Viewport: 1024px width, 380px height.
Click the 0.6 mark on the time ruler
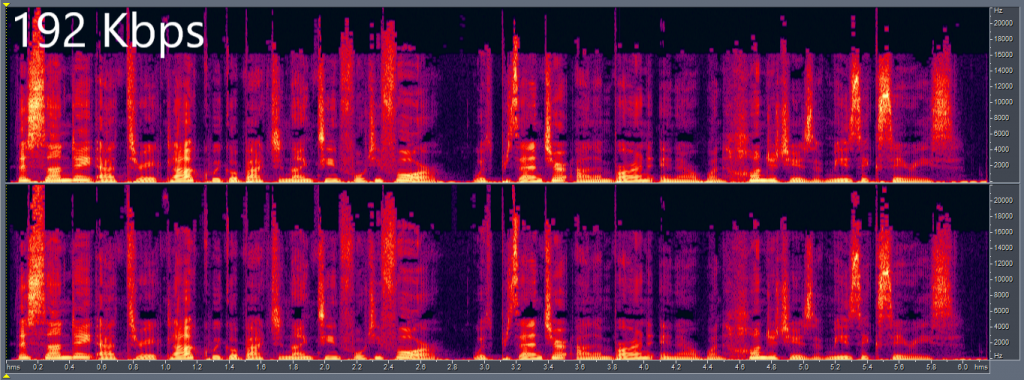(x=101, y=367)
